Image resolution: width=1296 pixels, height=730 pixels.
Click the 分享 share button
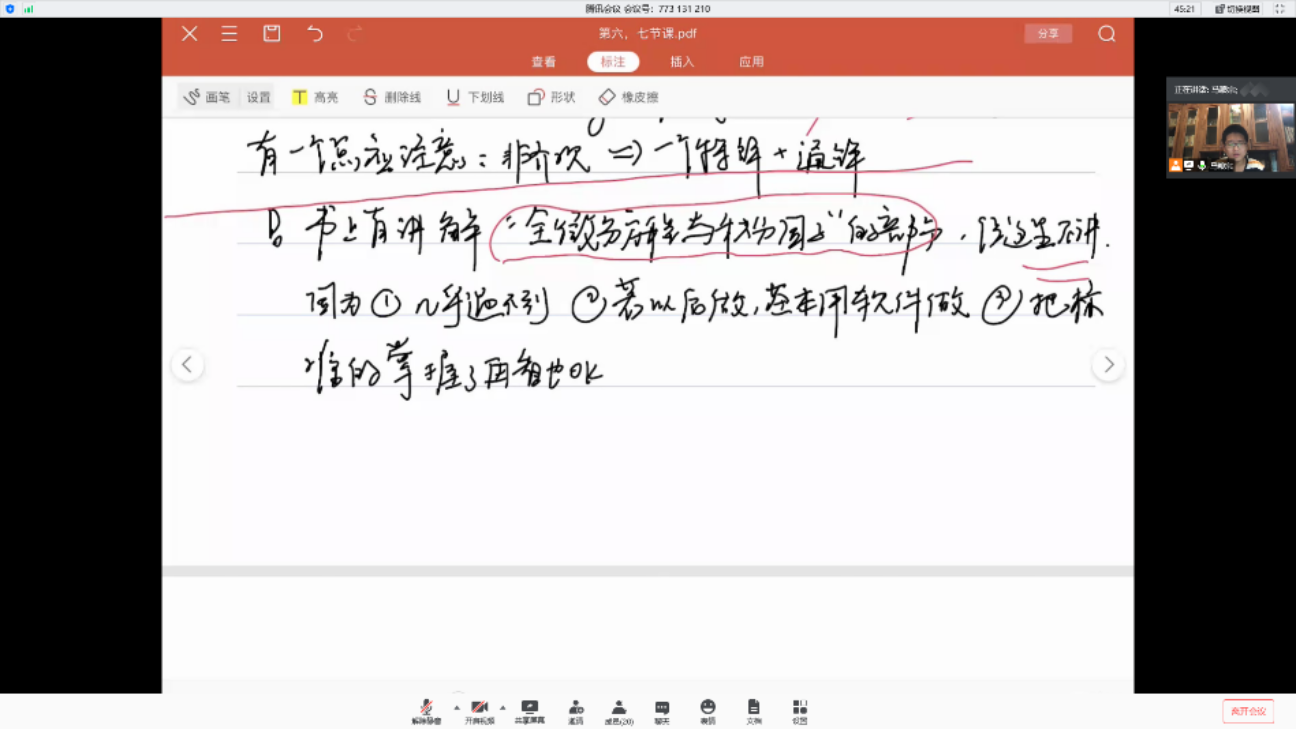[1047, 34]
